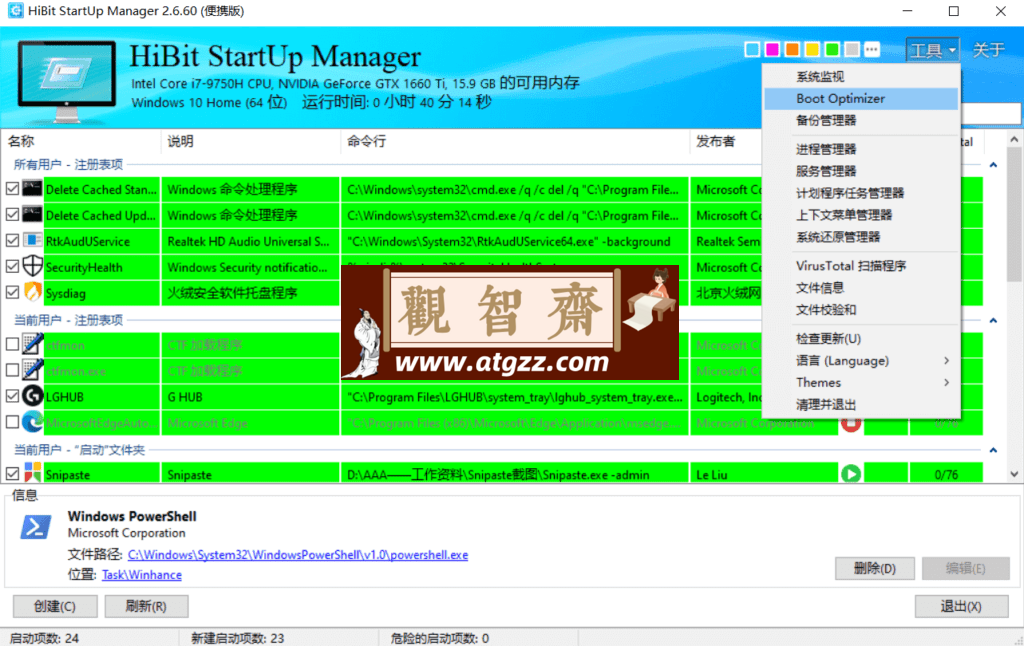Toggle the RtkAudUService checkbox

pyautogui.click(x=12, y=240)
